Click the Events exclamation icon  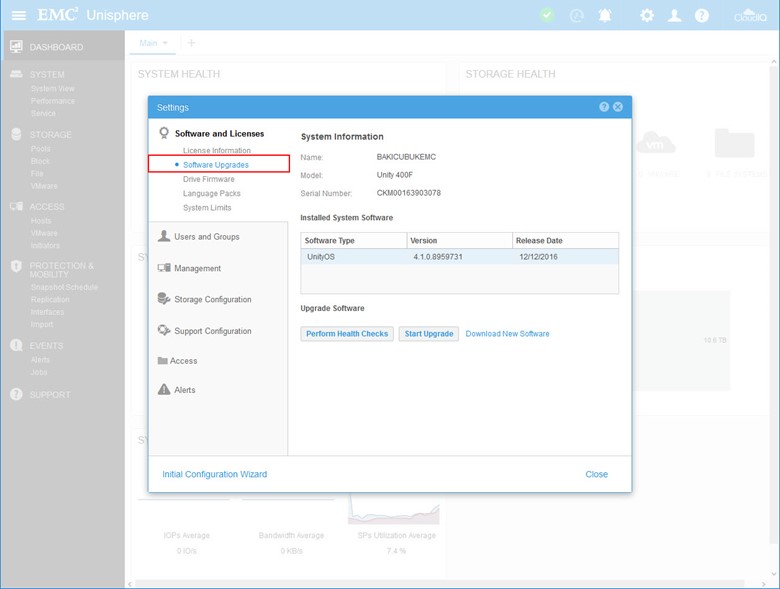coord(16,345)
